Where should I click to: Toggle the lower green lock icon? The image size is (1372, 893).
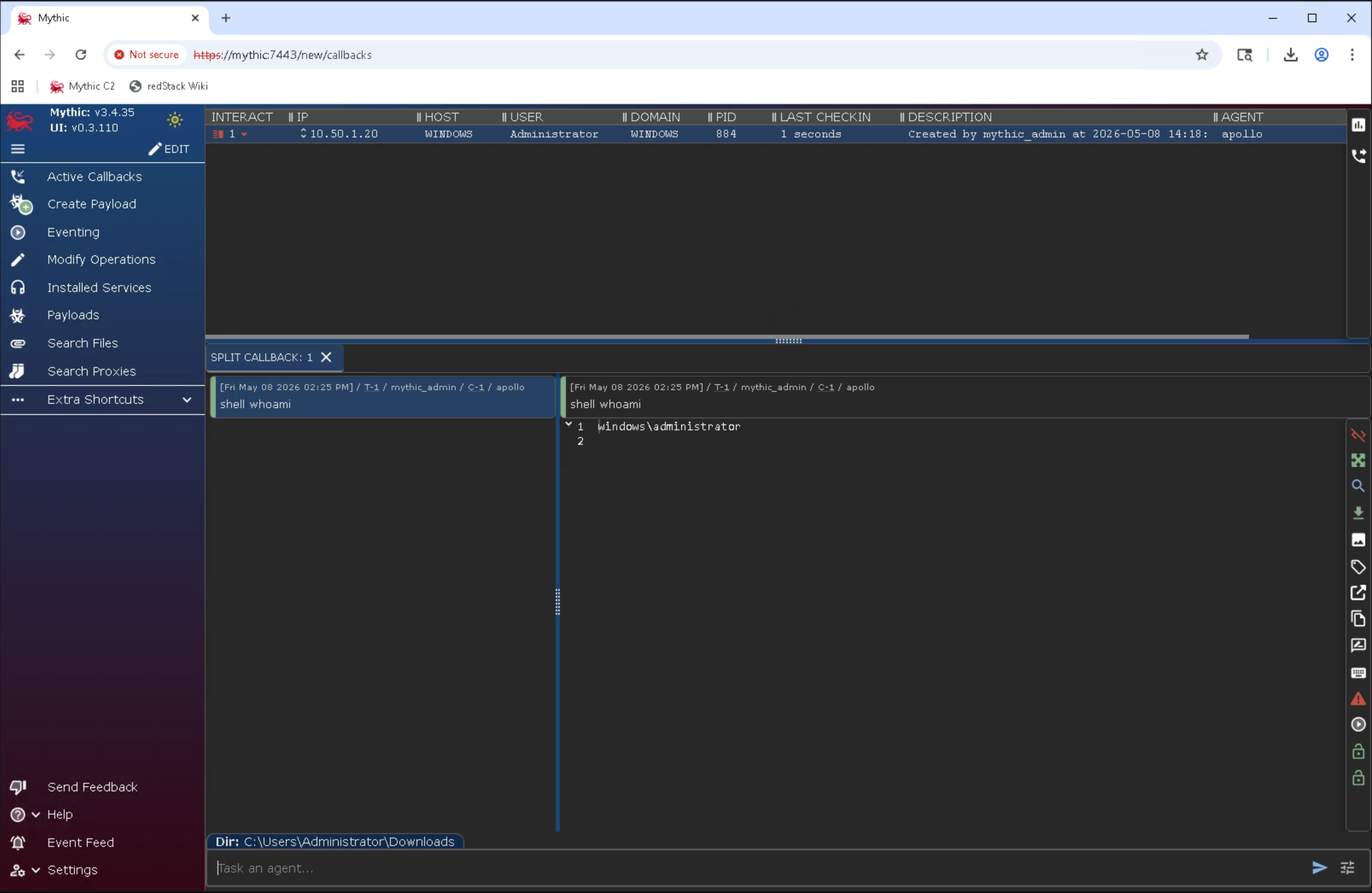point(1358,778)
